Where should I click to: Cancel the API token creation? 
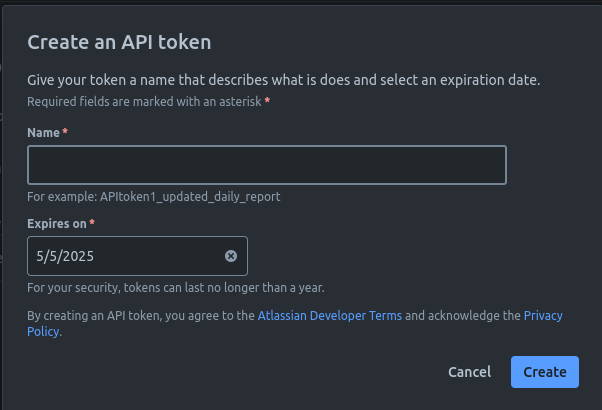tap(470, 372)
